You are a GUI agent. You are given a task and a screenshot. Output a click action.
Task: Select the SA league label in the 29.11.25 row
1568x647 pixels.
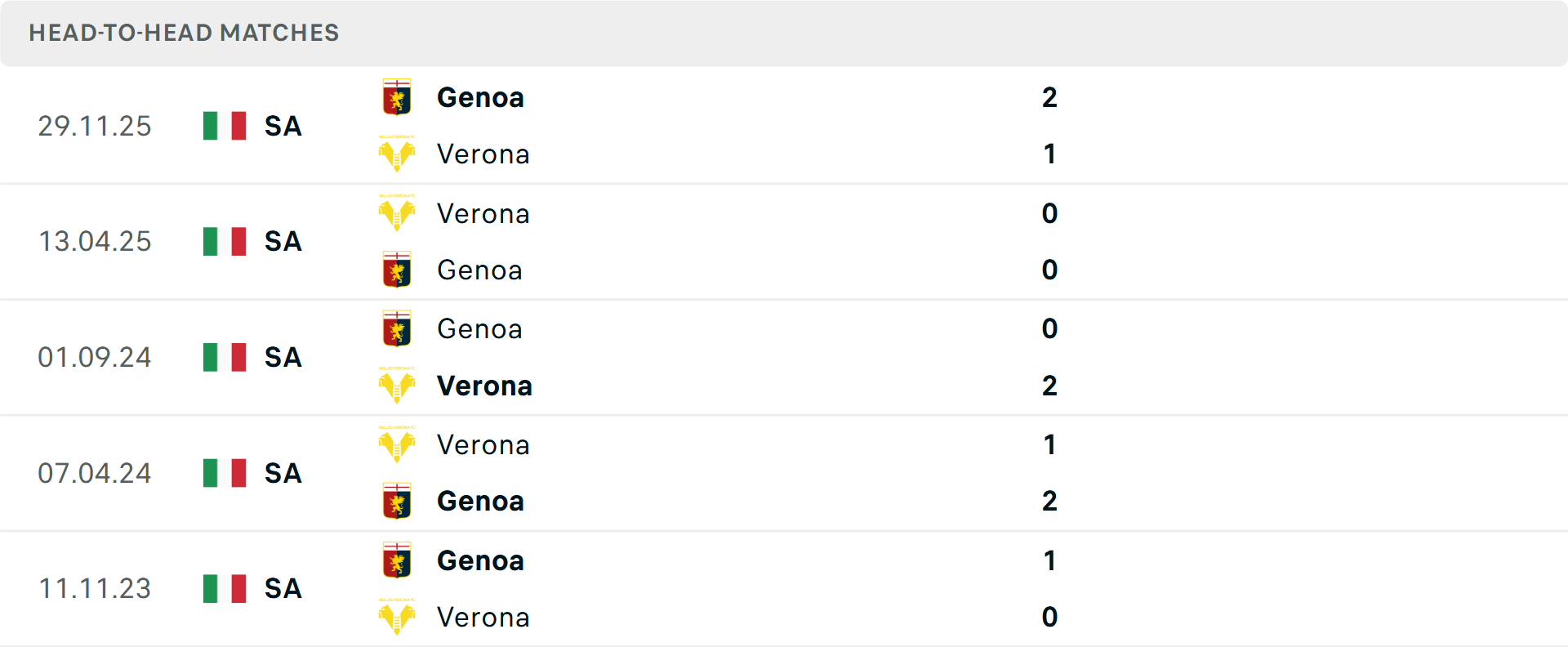point(282,127)
